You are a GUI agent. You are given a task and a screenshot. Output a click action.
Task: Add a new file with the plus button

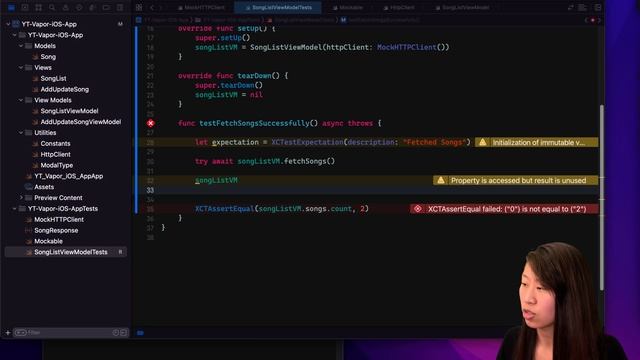pos(7,333)
